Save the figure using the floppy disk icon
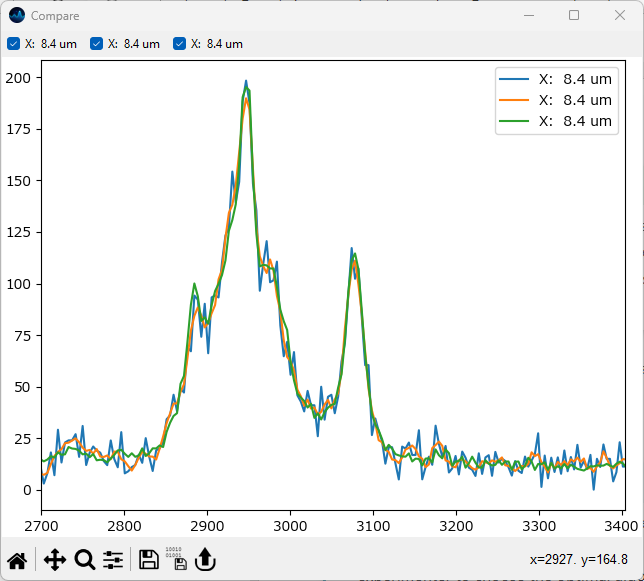 pyautogui.click(x=149, y=559)
